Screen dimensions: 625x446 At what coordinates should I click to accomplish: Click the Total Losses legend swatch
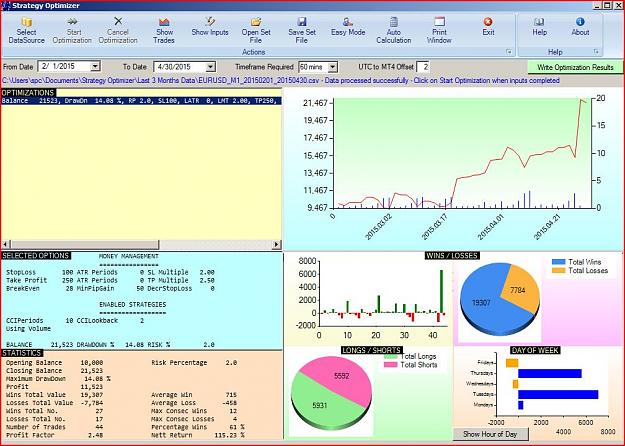point(558,271)
